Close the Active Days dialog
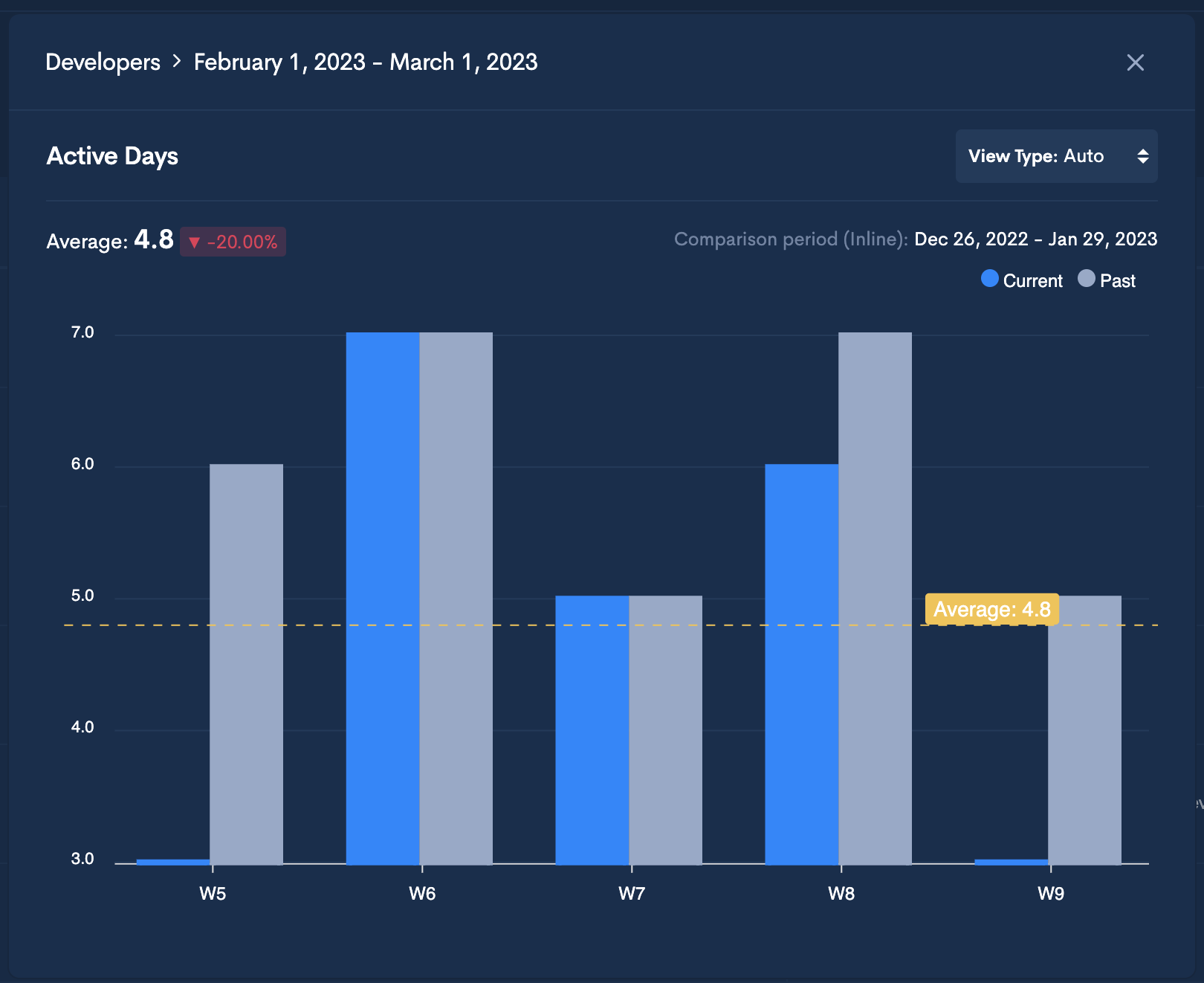Viewport: 1204px width, 983px height. (x=1135, y=62)
